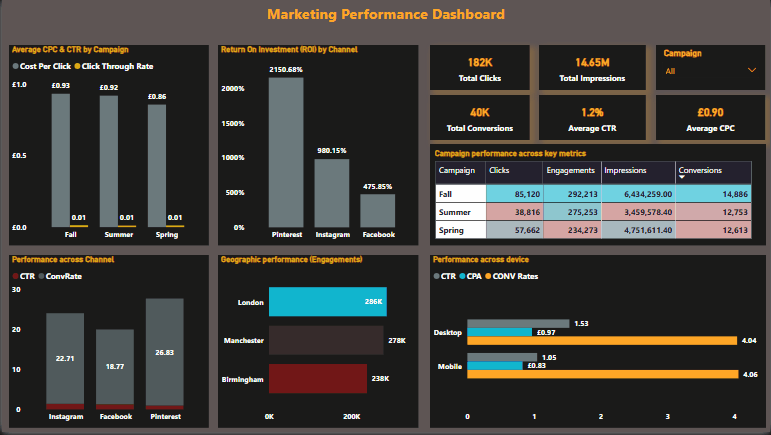Click the Average CPC £0.90 card

[710, 118]
